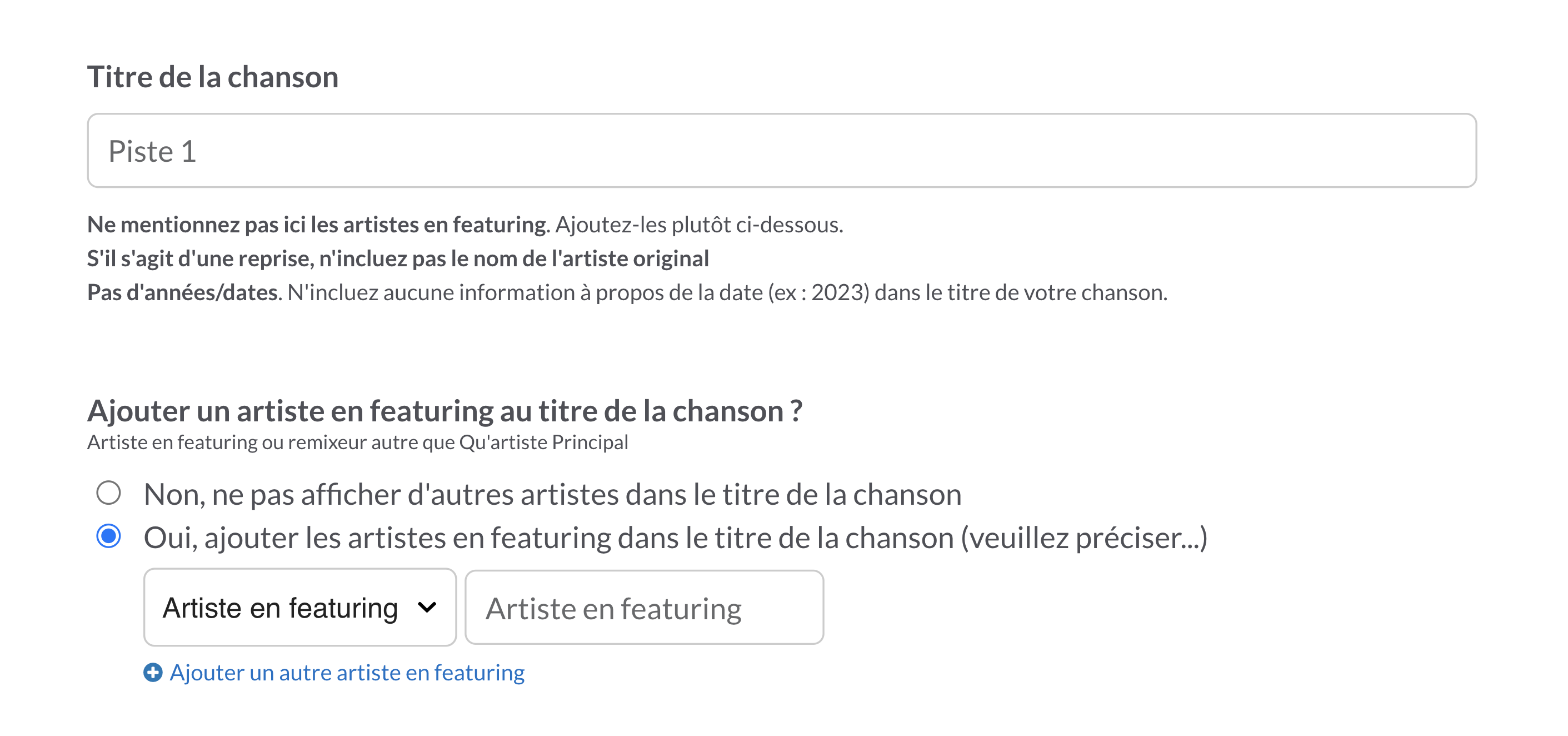Click the "Titre de la chanson" heading
This screenshot has height=736, width=1568.
tap(212, 77)
